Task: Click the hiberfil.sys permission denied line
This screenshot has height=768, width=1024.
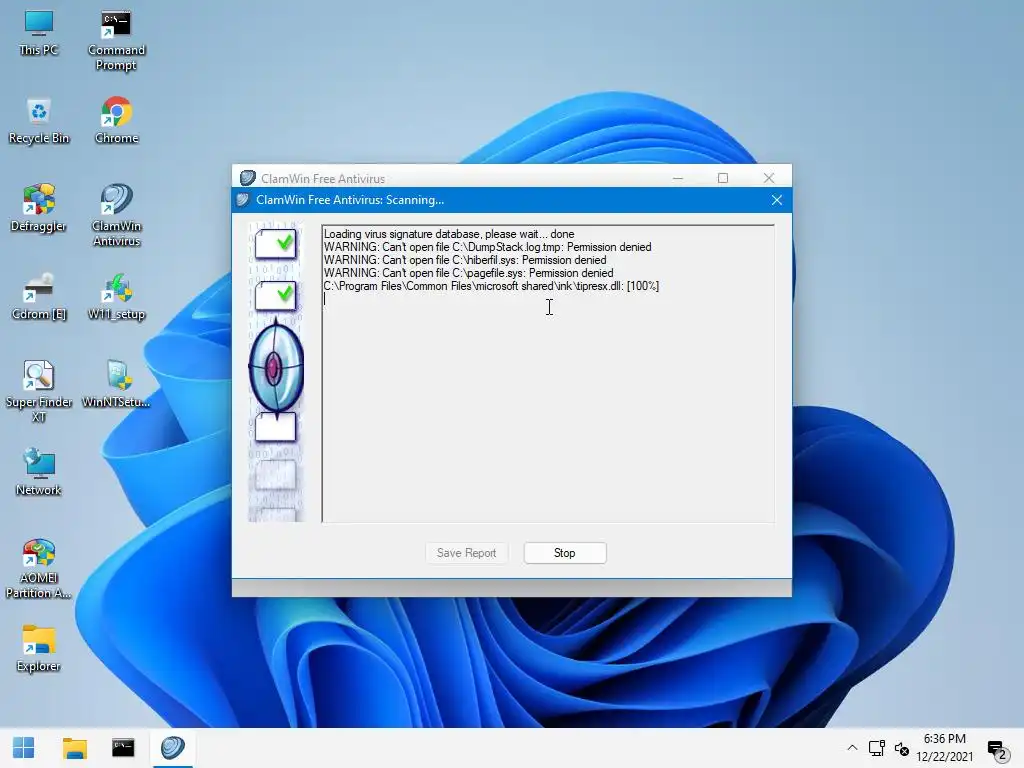Action: point(465,260)
